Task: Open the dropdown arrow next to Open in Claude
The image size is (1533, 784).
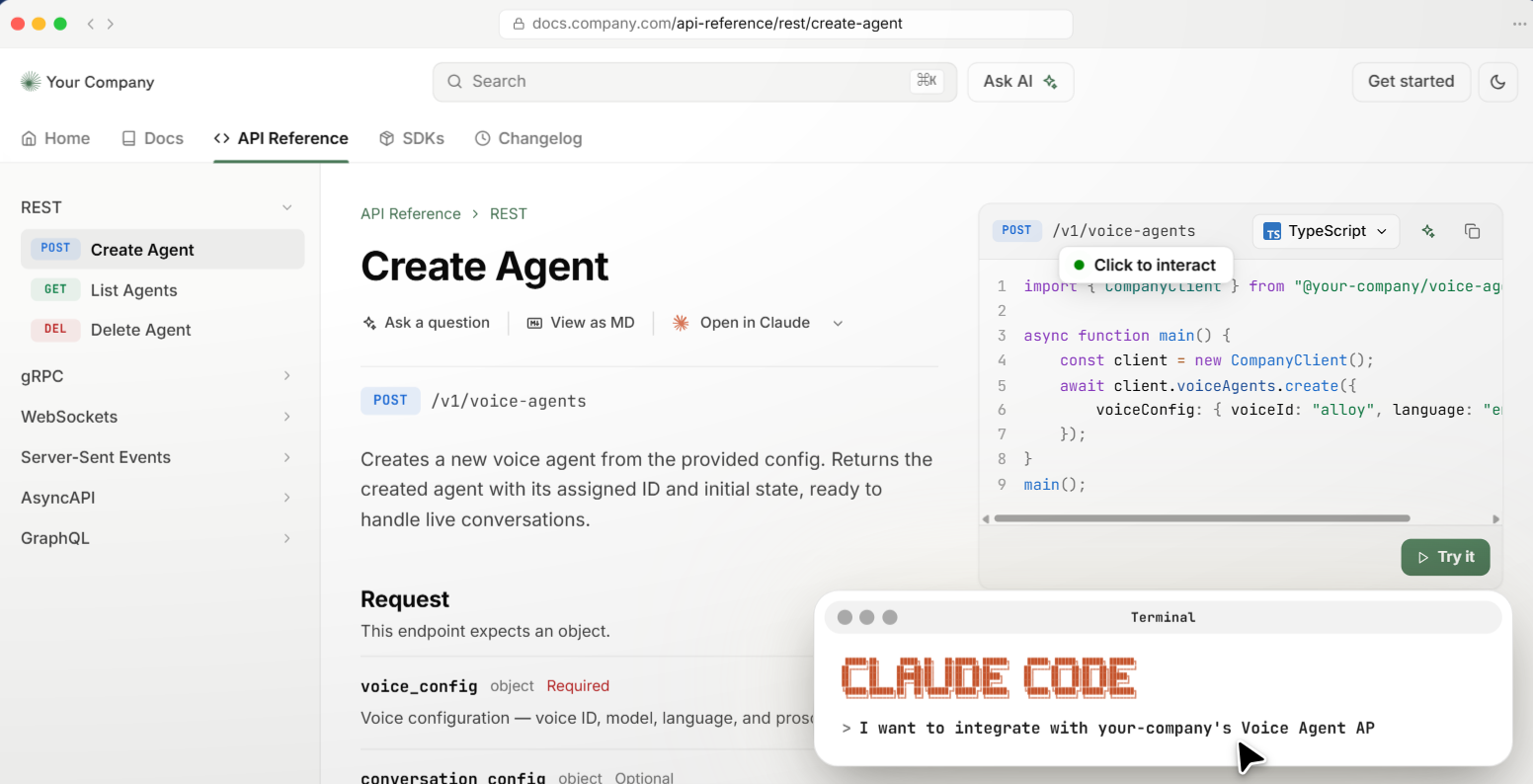Action: (x=838, y=323)
